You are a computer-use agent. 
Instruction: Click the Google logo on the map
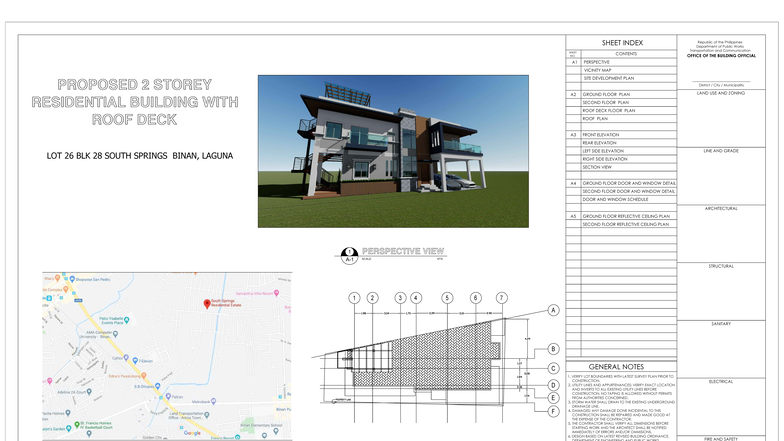point(192,433)
